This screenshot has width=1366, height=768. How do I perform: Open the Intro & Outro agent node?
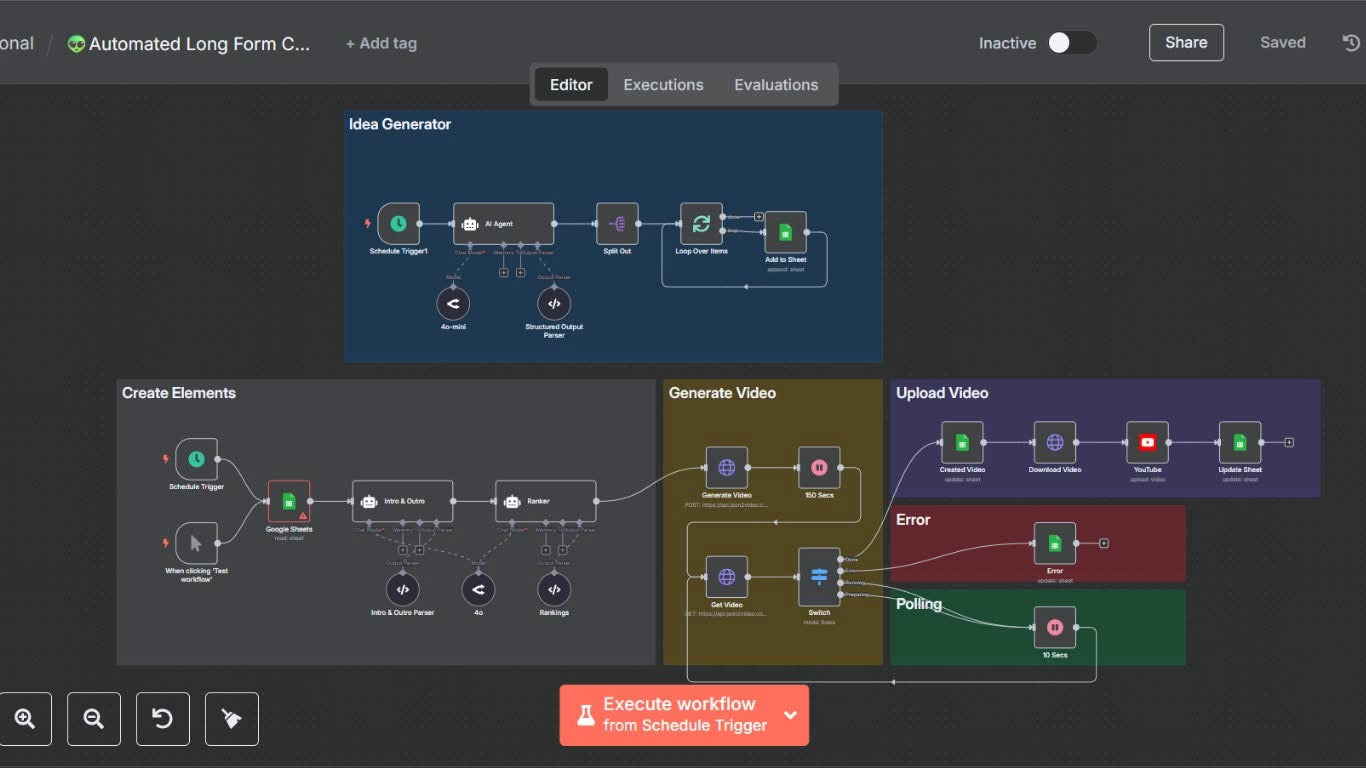[x=402, y=501]
